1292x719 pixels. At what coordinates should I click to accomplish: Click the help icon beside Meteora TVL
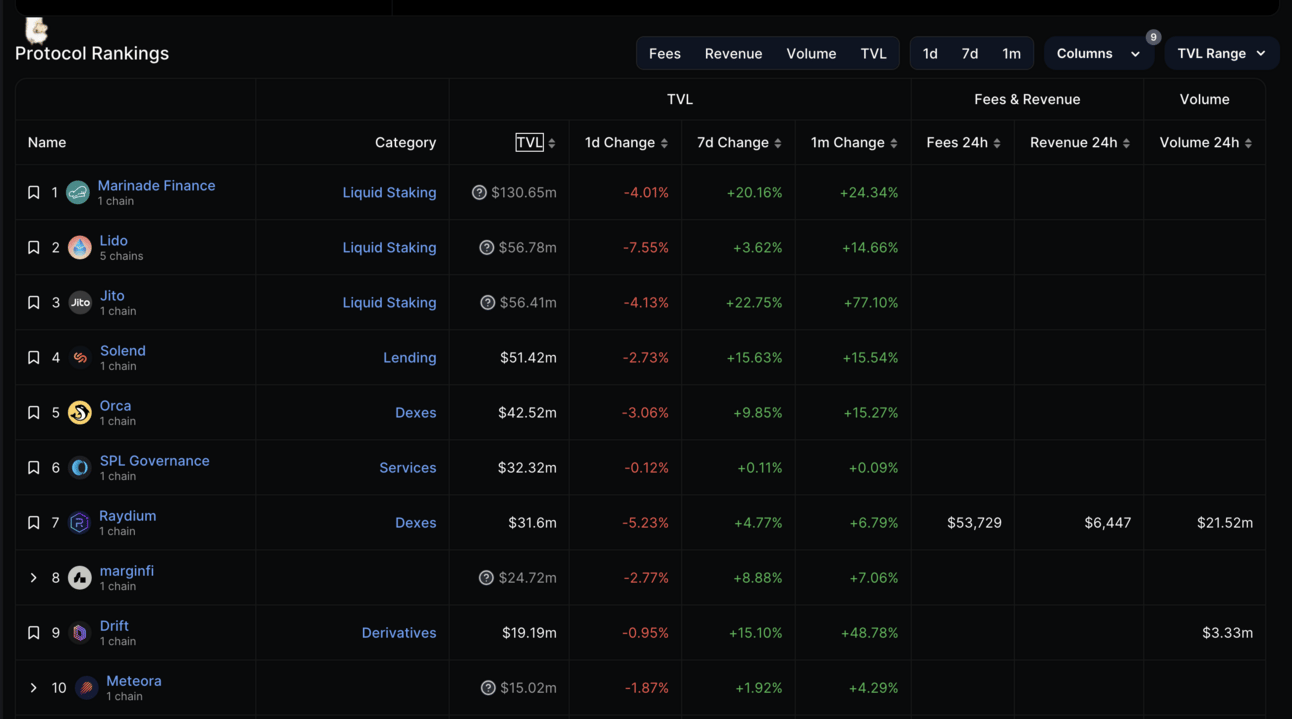(x=488, y=687)
